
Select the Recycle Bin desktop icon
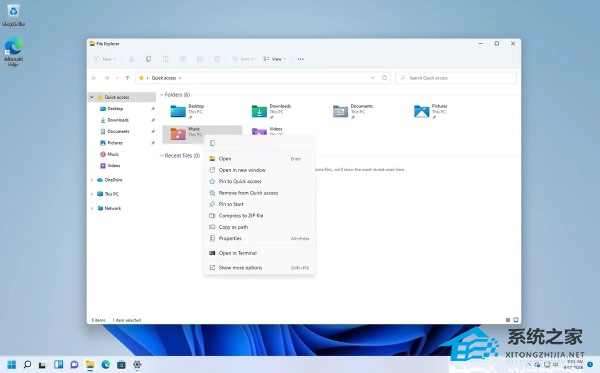click(13, 15)
